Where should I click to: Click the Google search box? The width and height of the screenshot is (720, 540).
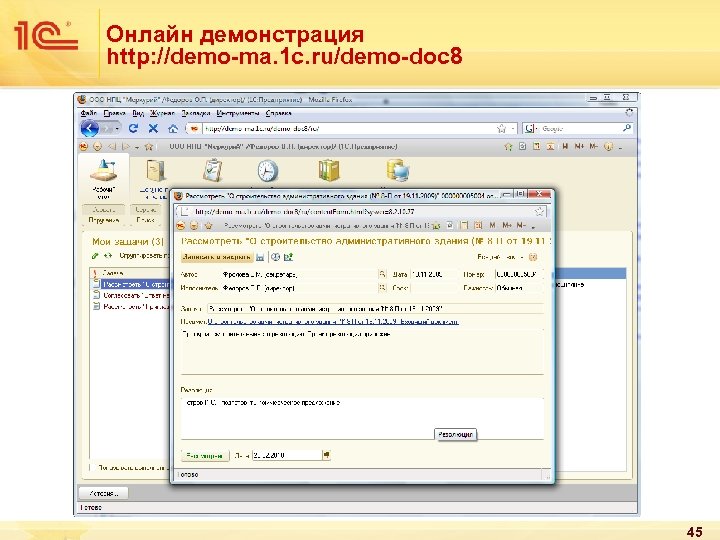[x=579, y=129]
